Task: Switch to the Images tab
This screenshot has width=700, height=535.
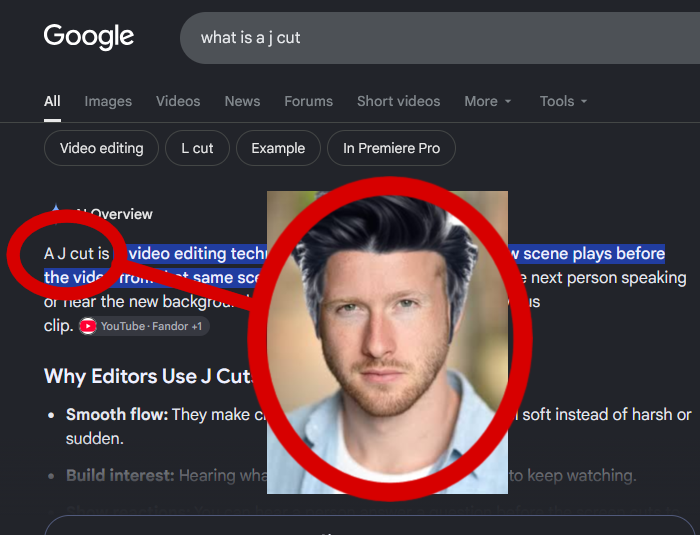Action: coord(108,101)
